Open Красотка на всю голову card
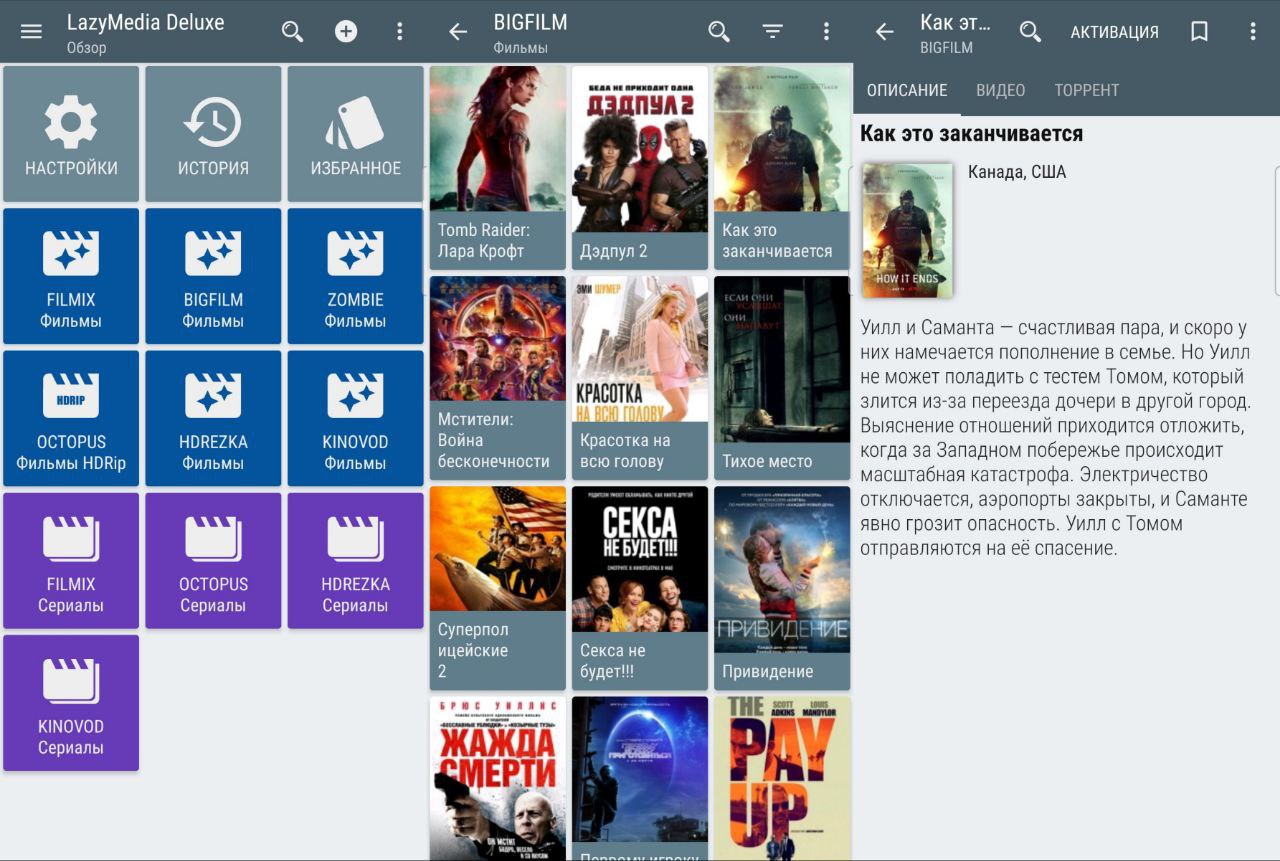Screen dimensions: 1280x861 (x=640, y=378)
